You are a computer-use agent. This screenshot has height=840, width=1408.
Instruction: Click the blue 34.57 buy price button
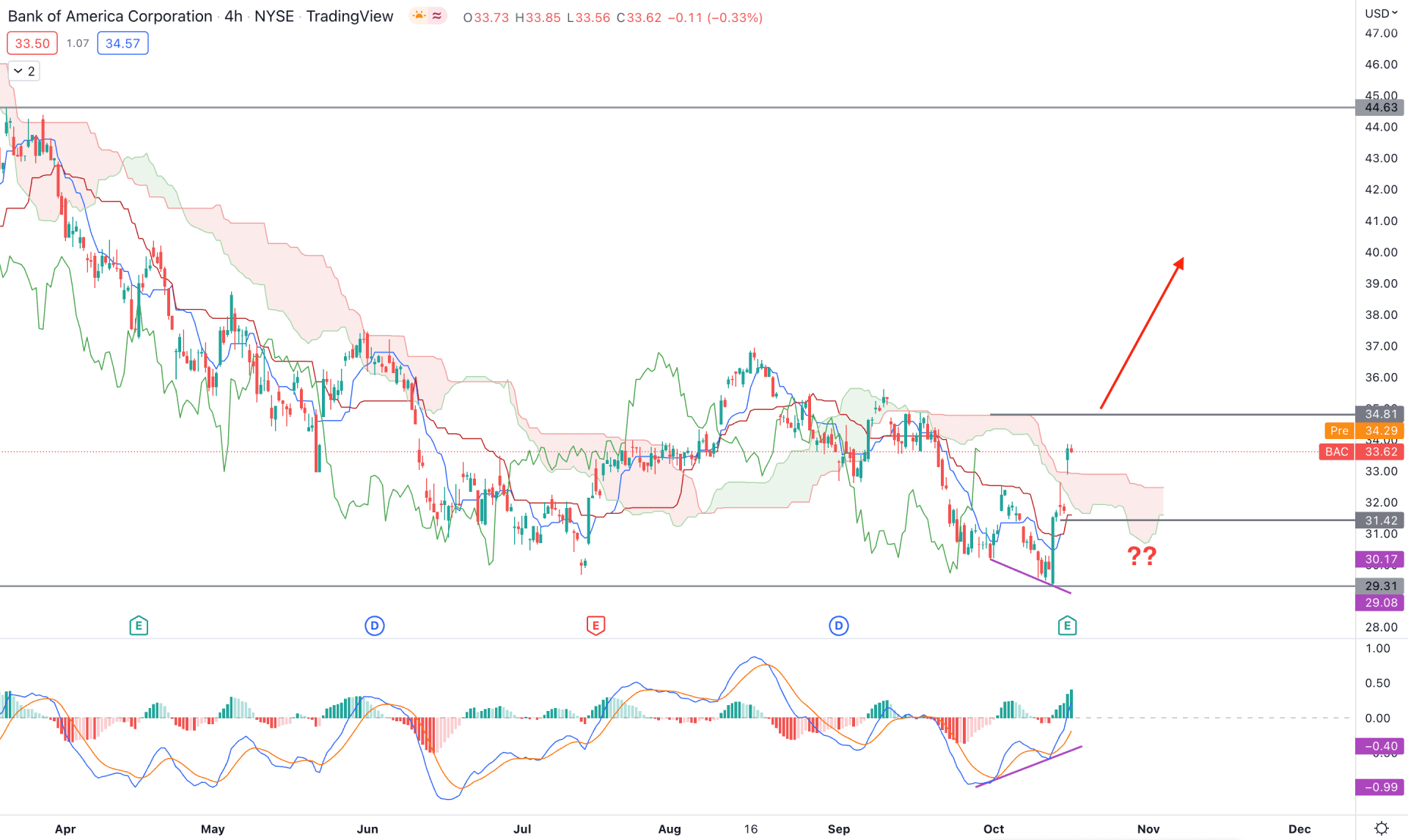click(122, 43)
